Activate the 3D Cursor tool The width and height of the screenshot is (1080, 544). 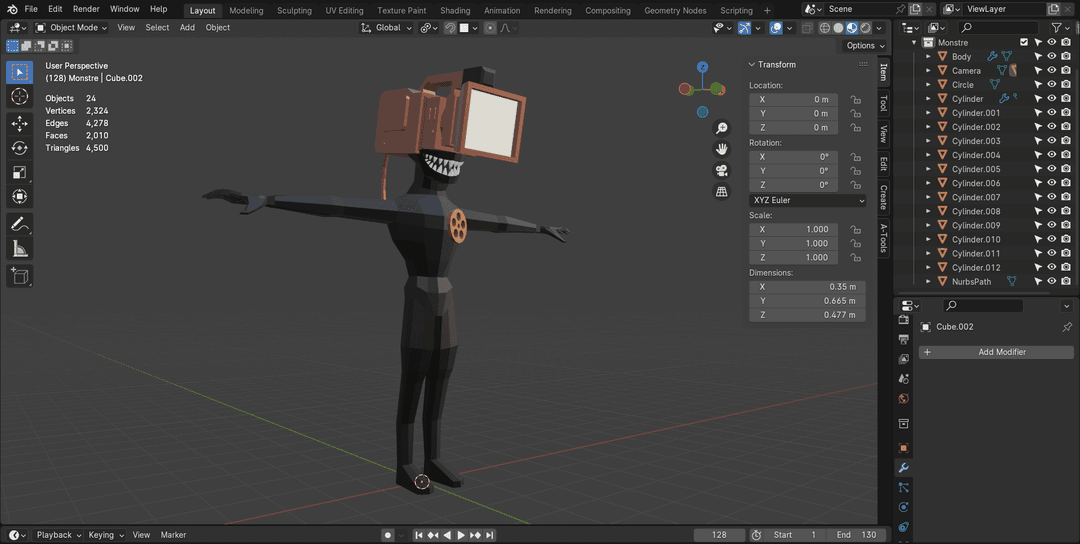click(x=19, y=97)
